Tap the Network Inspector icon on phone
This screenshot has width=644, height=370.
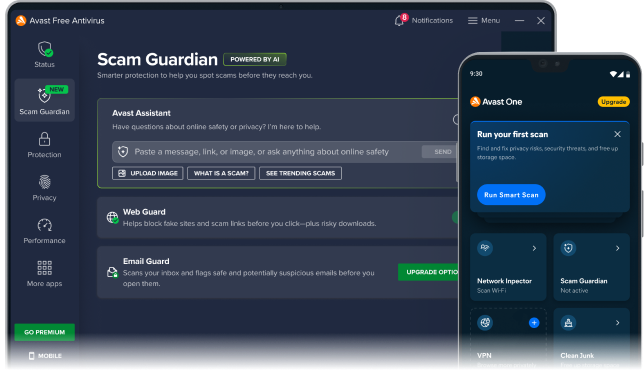[x=485, y=248]
